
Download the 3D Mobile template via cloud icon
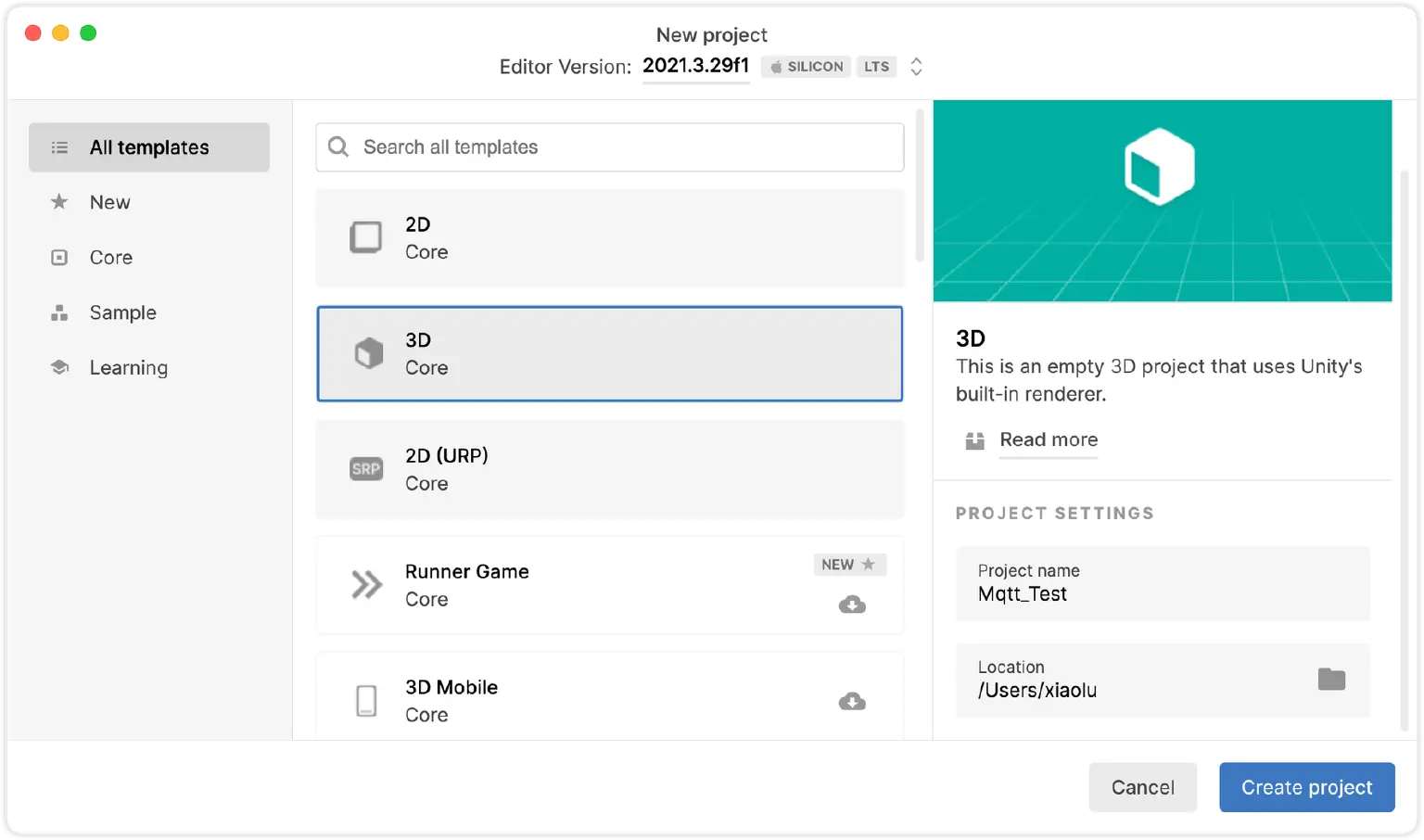[x=852, y=702]
